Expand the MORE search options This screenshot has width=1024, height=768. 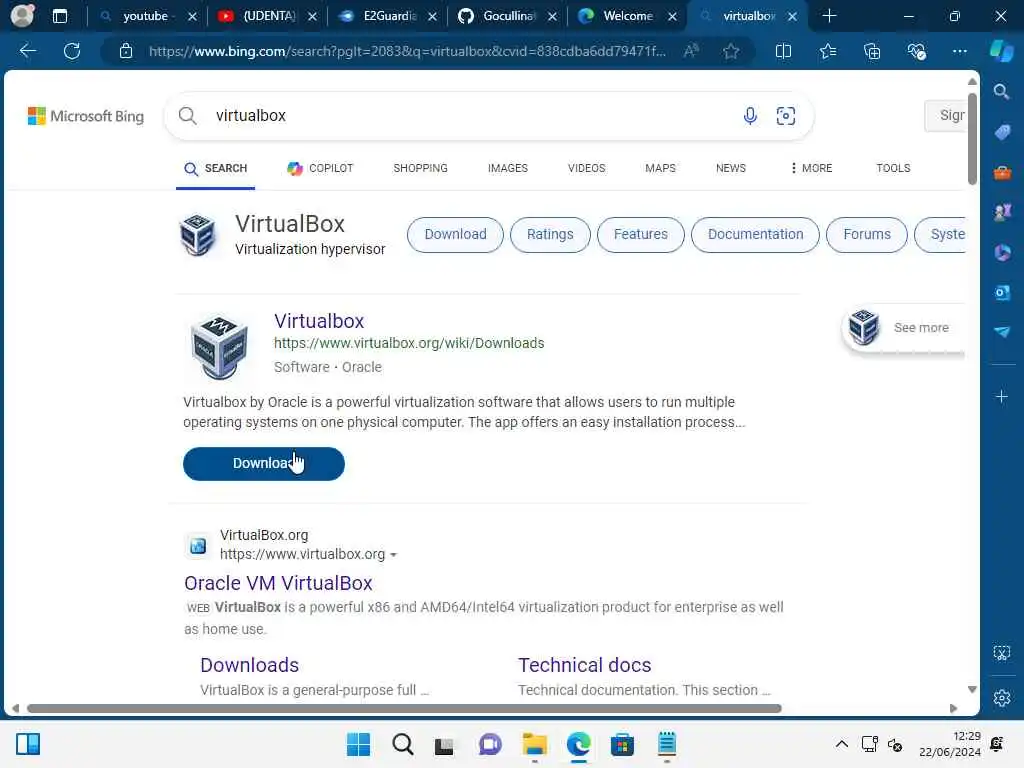[x=811, y=168]
